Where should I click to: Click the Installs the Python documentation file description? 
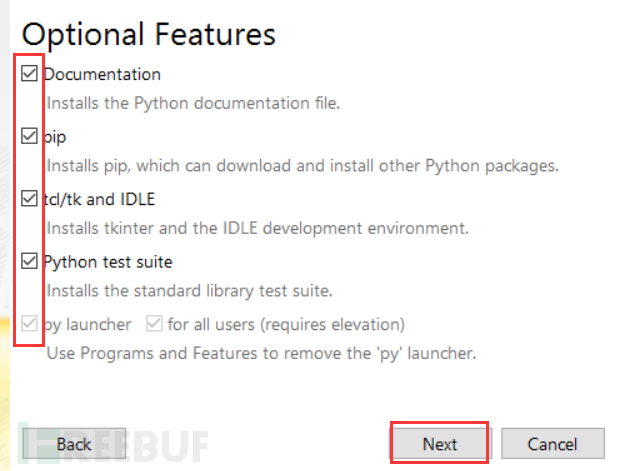[193, 103]
